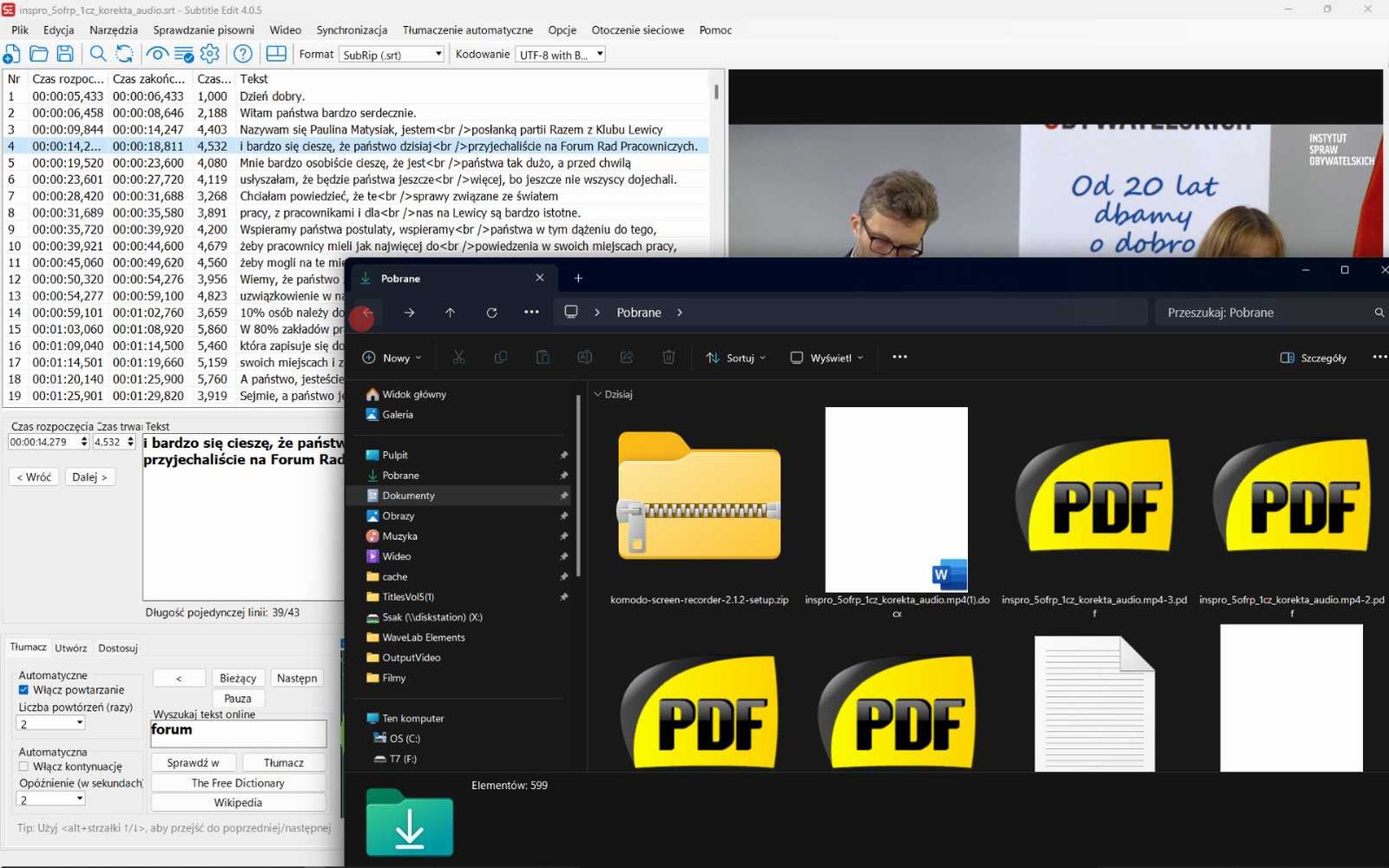Image resolution: width=1389 pixels, height=868 pixels.
Task: Refresh the Pobrane folder view
Action: click(491, 312)
